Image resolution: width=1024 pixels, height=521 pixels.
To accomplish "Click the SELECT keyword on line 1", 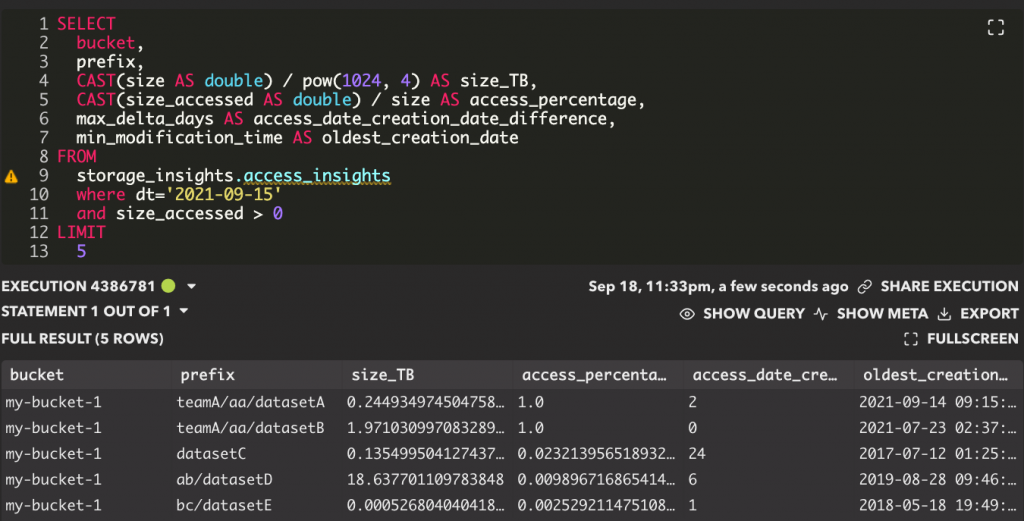I will [x=86, y=24].
